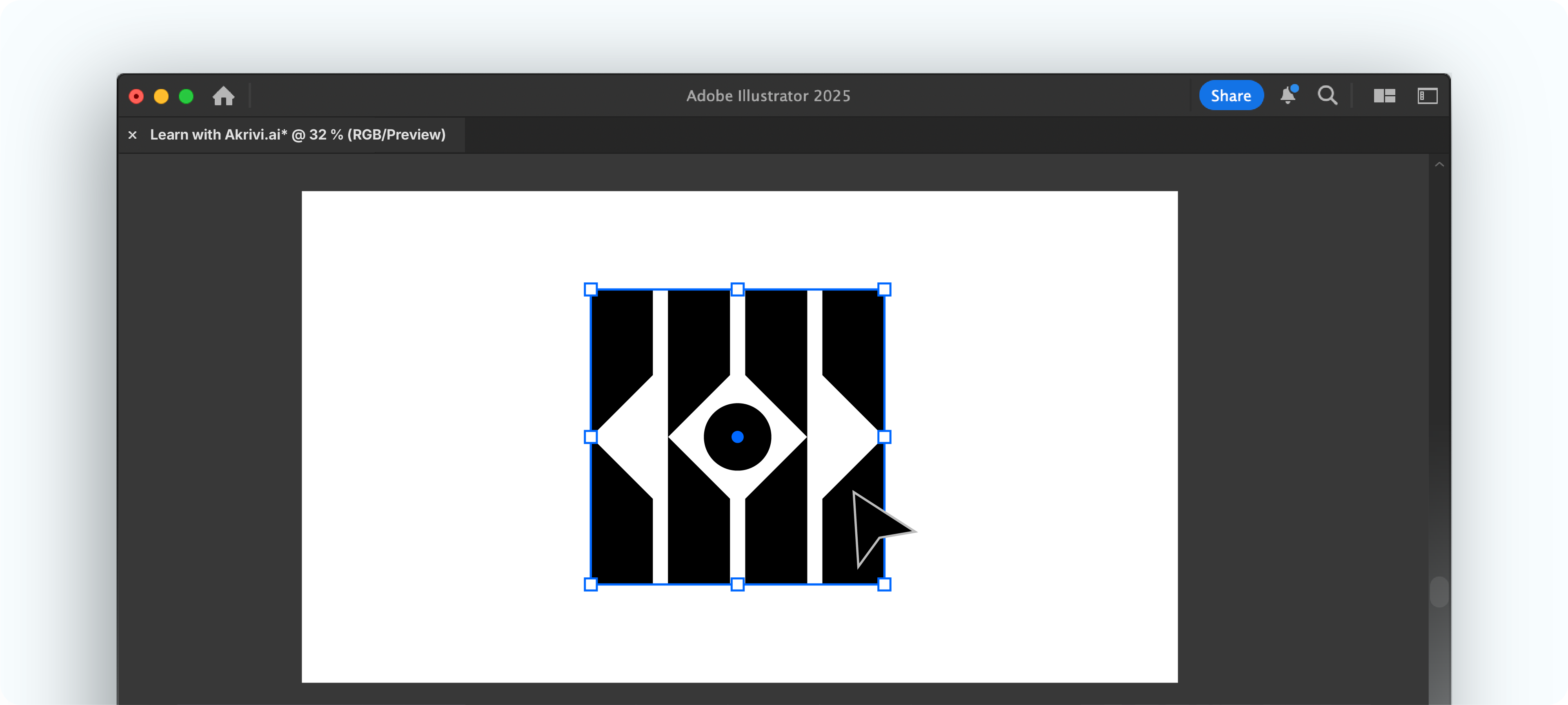Close the Learn with Akrivi.ai document tab

click(133, 135)
